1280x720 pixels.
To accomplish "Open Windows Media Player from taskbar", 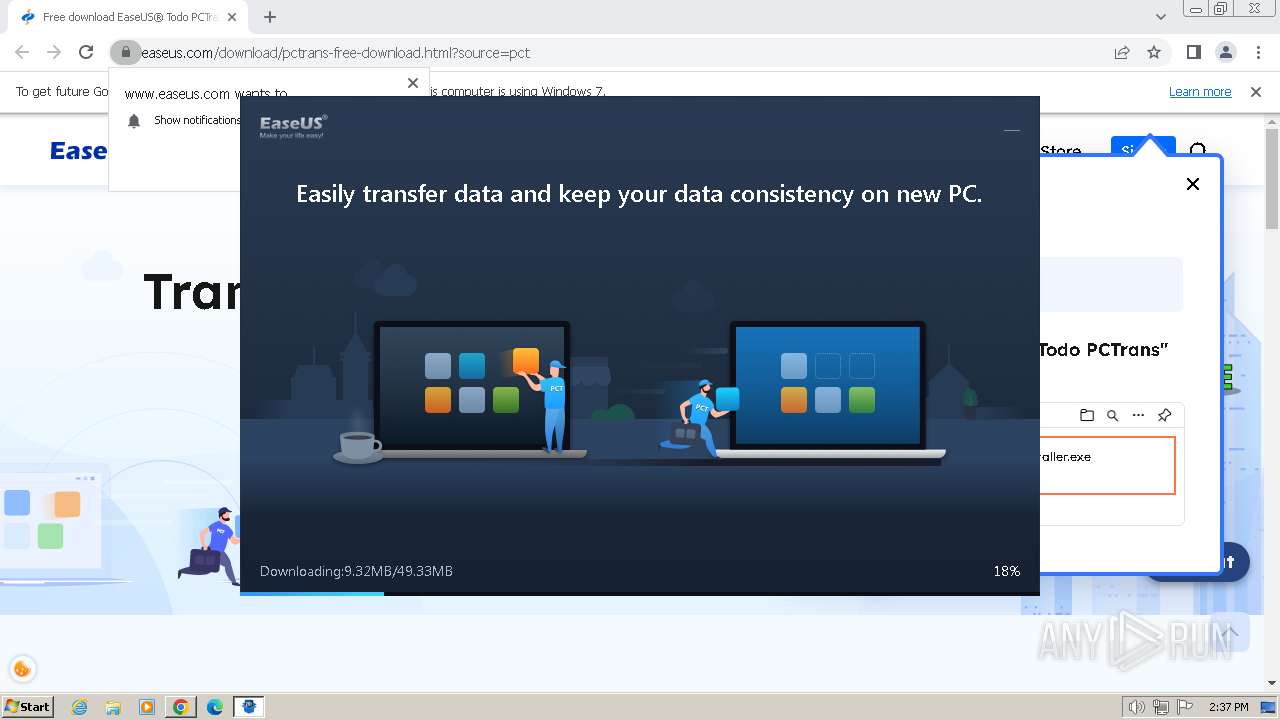I will click(147, 707).
